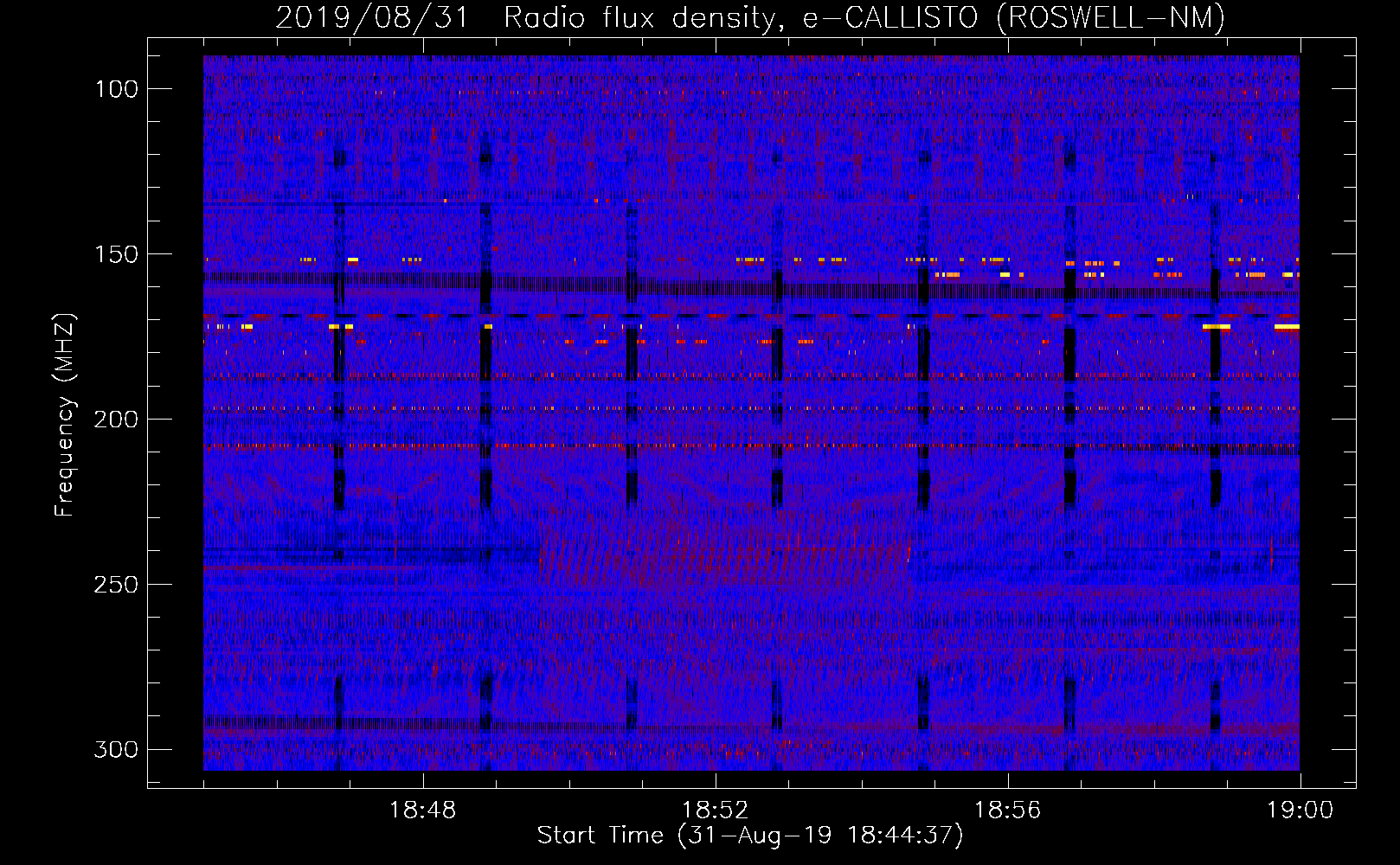The width and height of the screenshot is (1400, 865).
Task: Click the 100 frequency tick label
Action: (116, 89)
